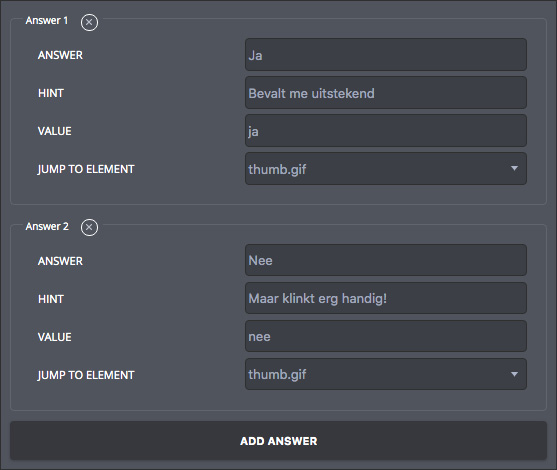
Task: Click the JUMP TO ELEMENT label in Answer 1
Action: [86, 169]
